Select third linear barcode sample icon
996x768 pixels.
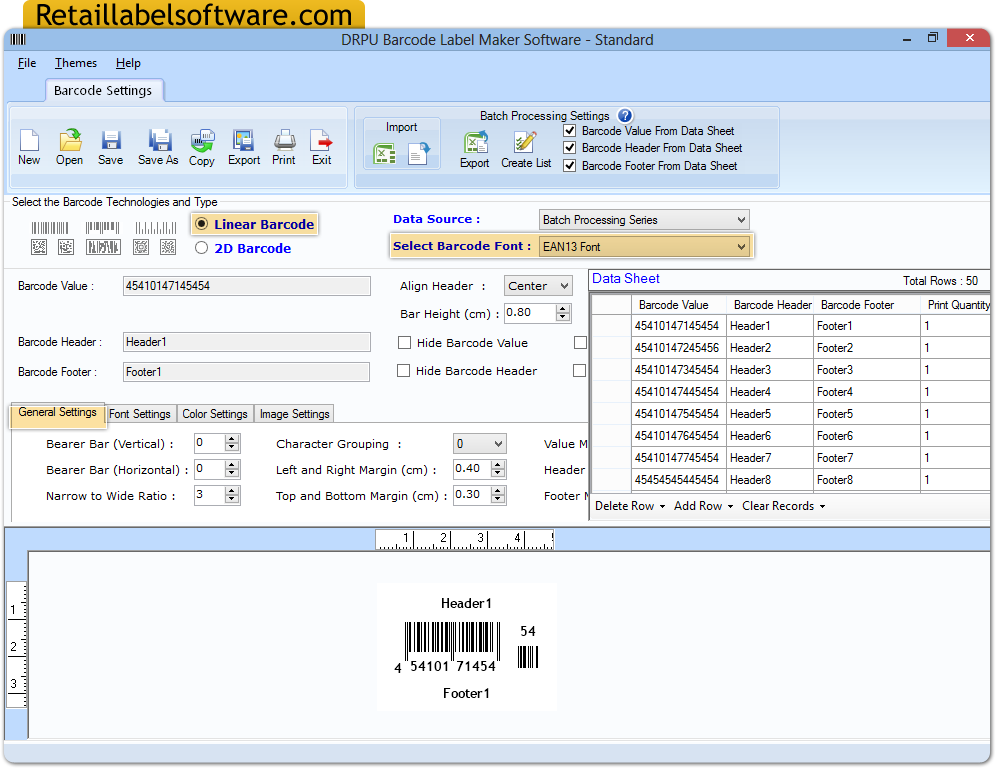coord(156,227)
